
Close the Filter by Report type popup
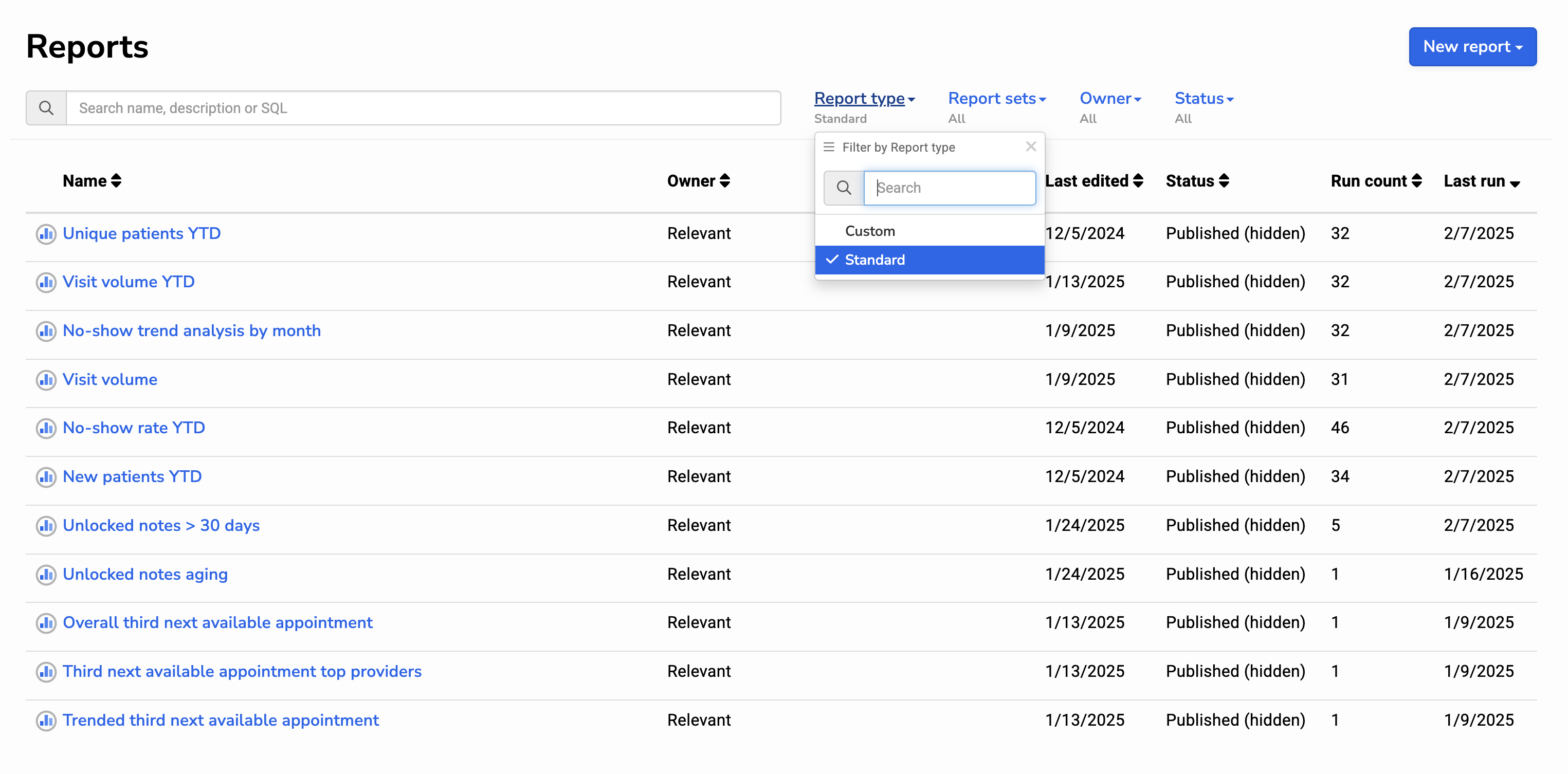pos(1031,146)
